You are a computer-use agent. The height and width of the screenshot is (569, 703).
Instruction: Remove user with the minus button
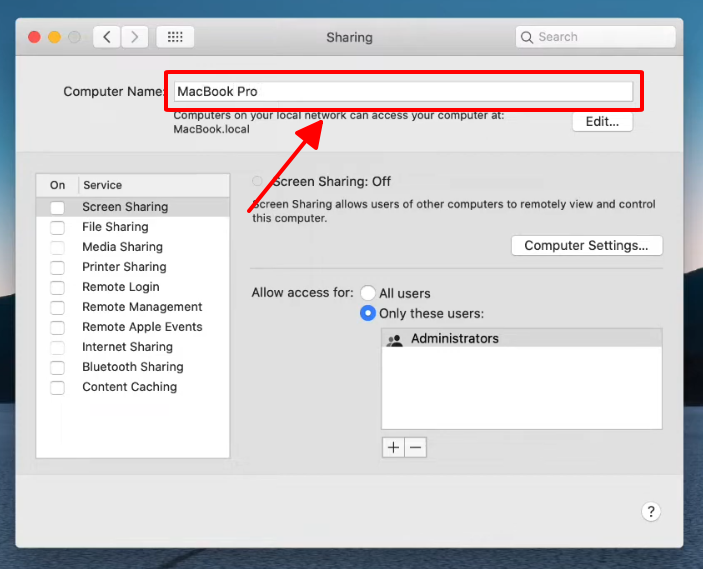click(x=416, y=447)
